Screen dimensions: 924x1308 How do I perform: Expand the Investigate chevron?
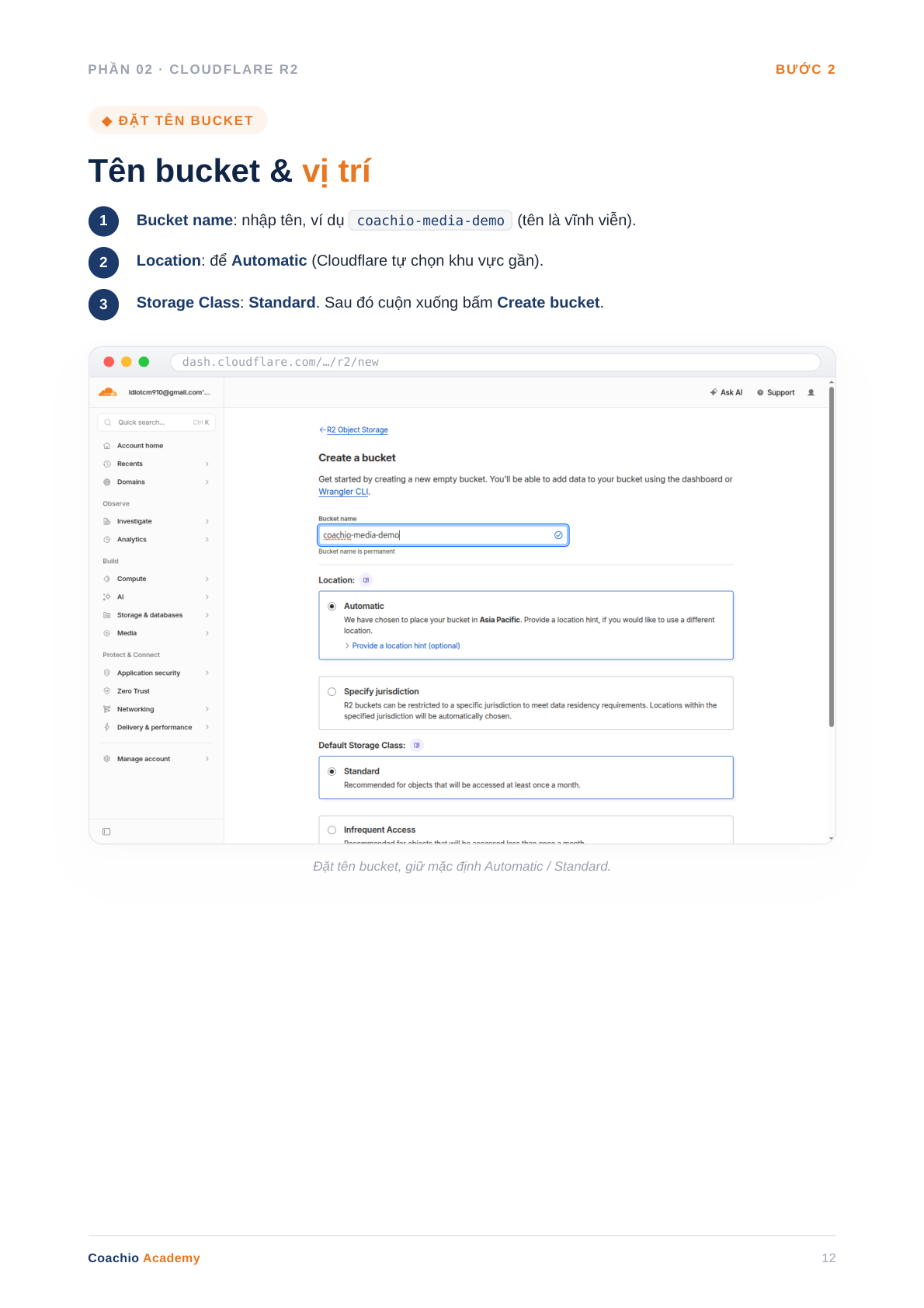207,521
